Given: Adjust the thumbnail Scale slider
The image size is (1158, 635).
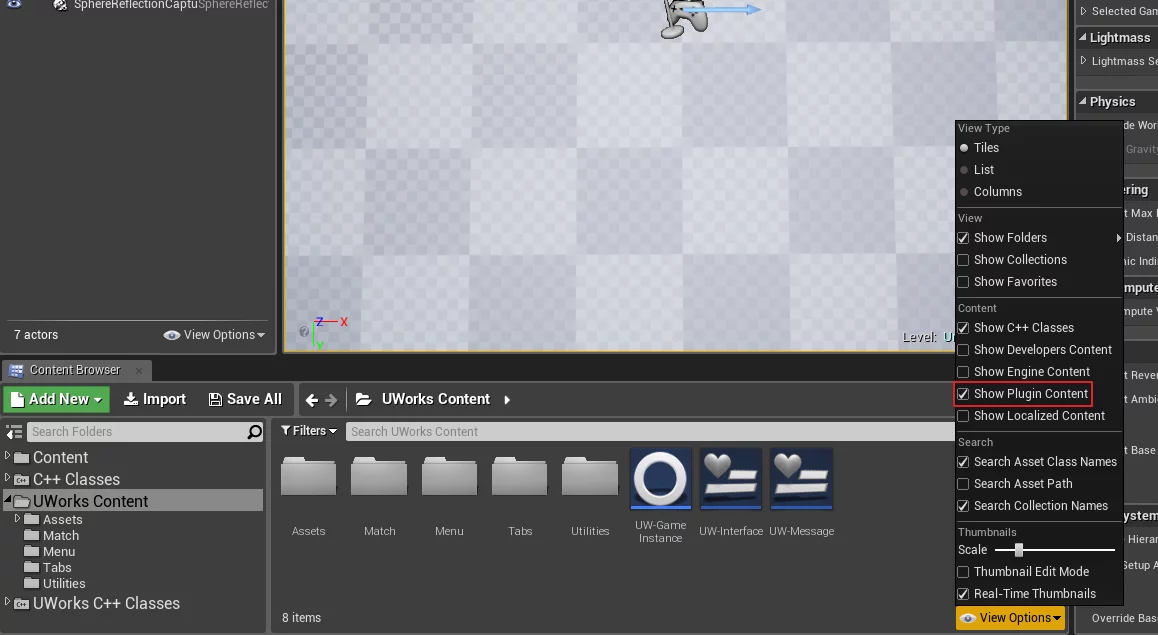Looking at the screenshot, I should pyautogui.click(x=1018, y=550).
